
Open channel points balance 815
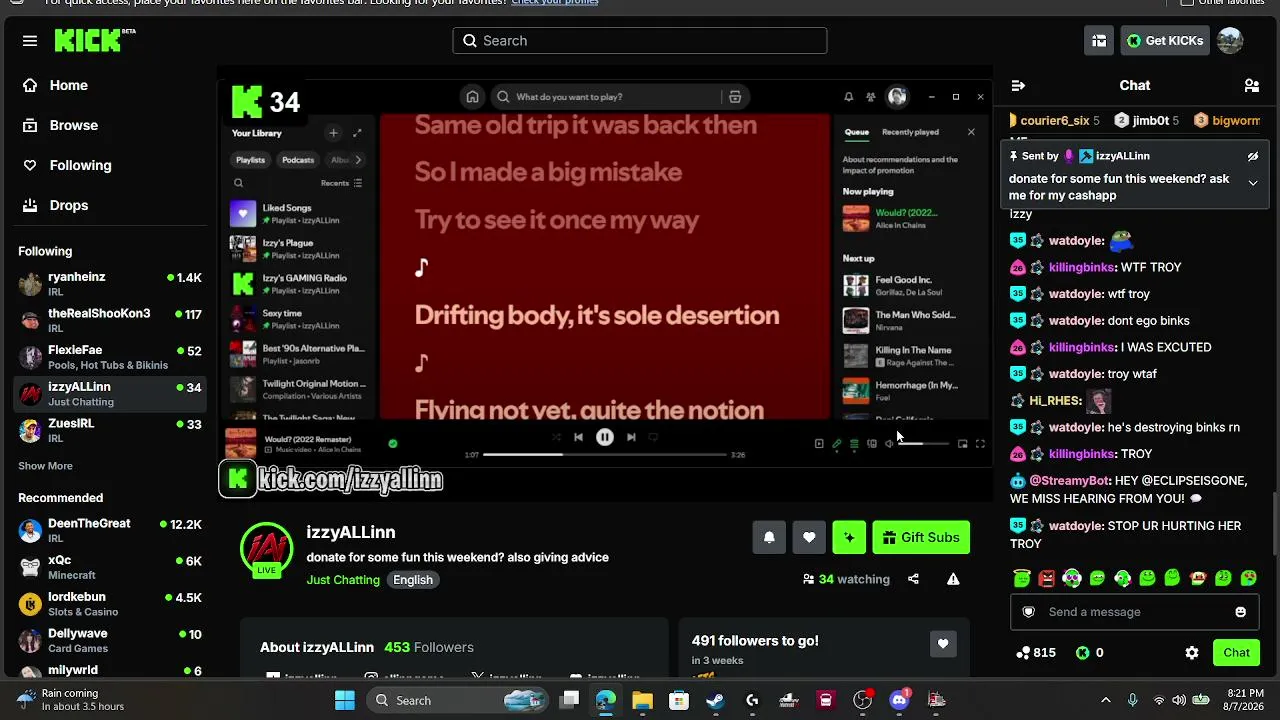coord(1035,653)
